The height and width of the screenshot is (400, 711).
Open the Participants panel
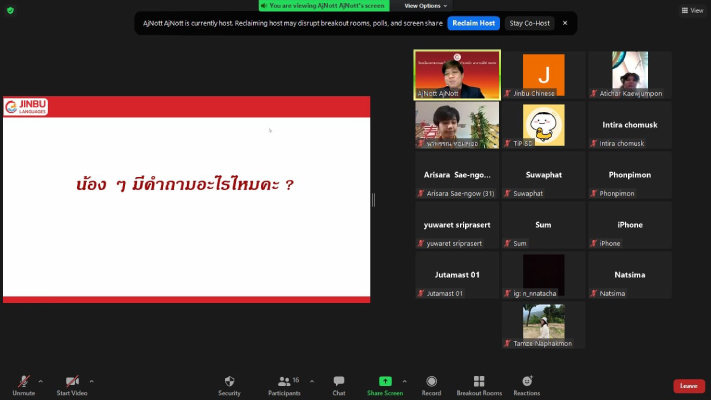[x=283, y=384]
